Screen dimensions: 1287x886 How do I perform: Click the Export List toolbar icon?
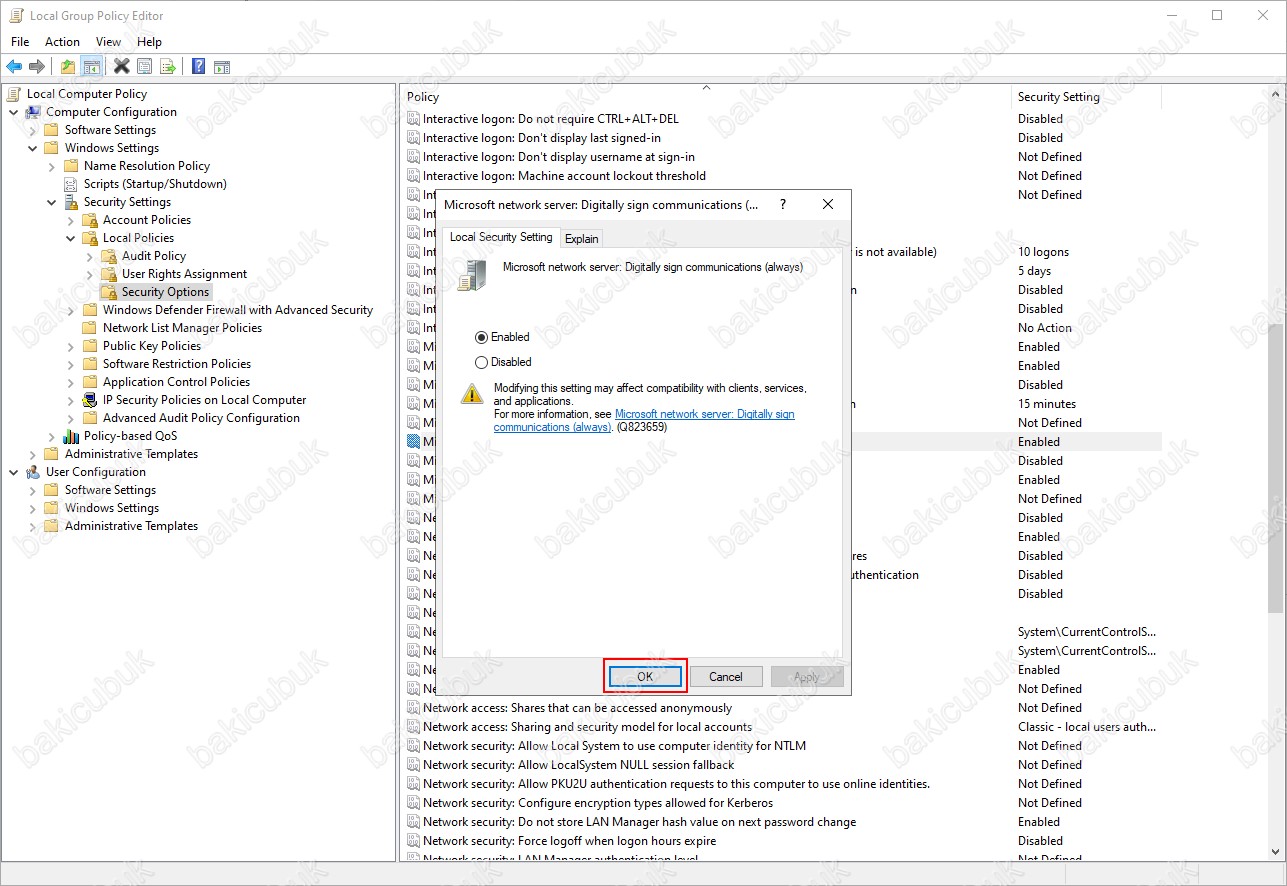(x=168, y=67)
